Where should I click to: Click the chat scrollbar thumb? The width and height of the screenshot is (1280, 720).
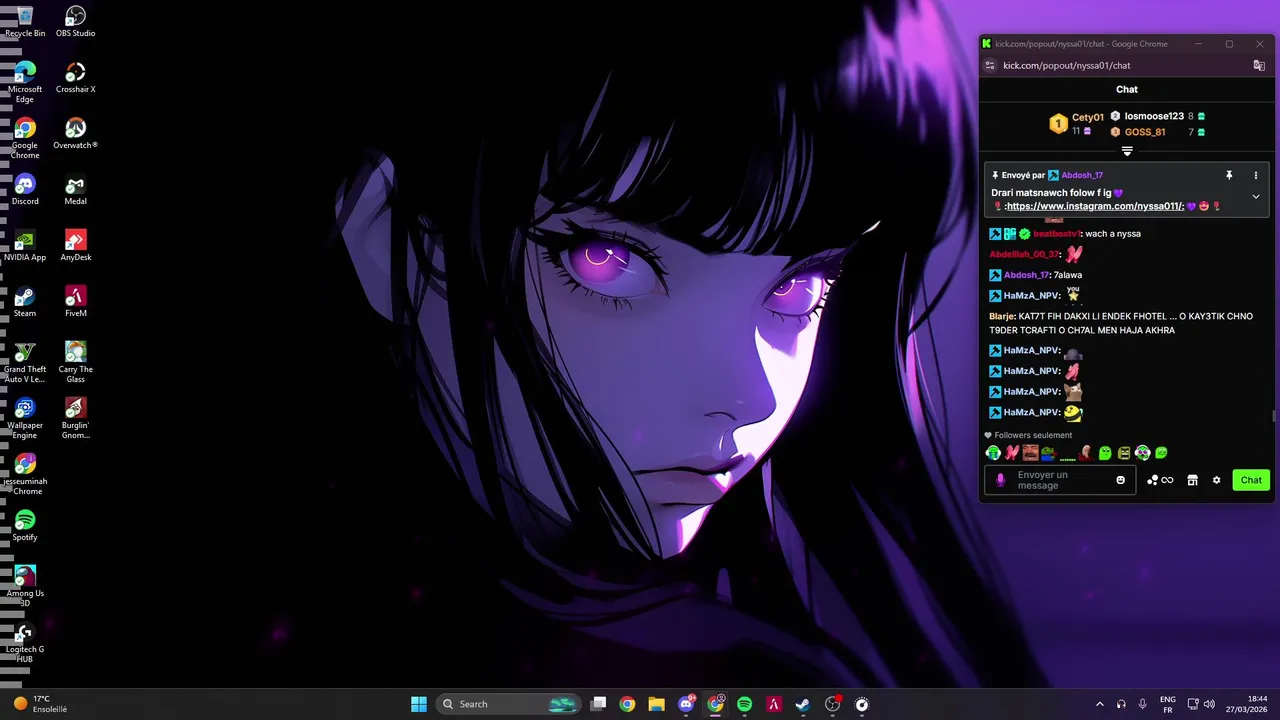(1273, 416)
